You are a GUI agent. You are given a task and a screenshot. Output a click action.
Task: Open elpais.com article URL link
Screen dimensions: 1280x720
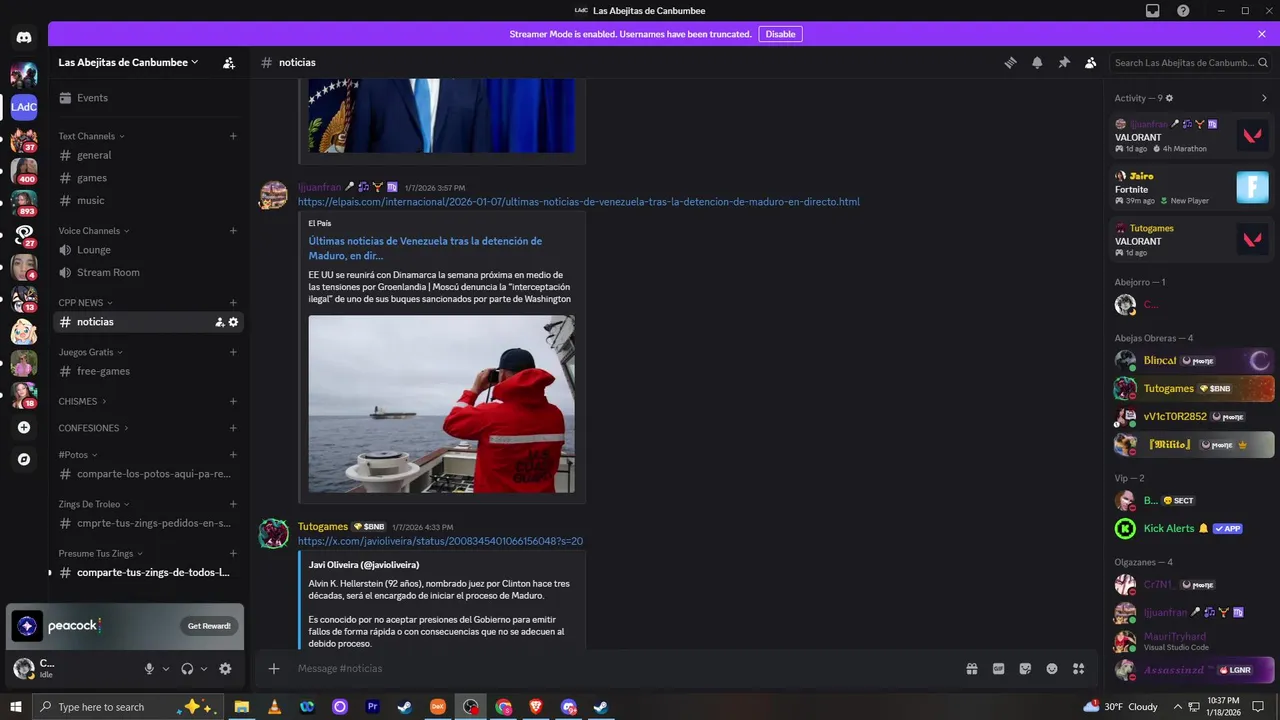(x=578, y=202)
